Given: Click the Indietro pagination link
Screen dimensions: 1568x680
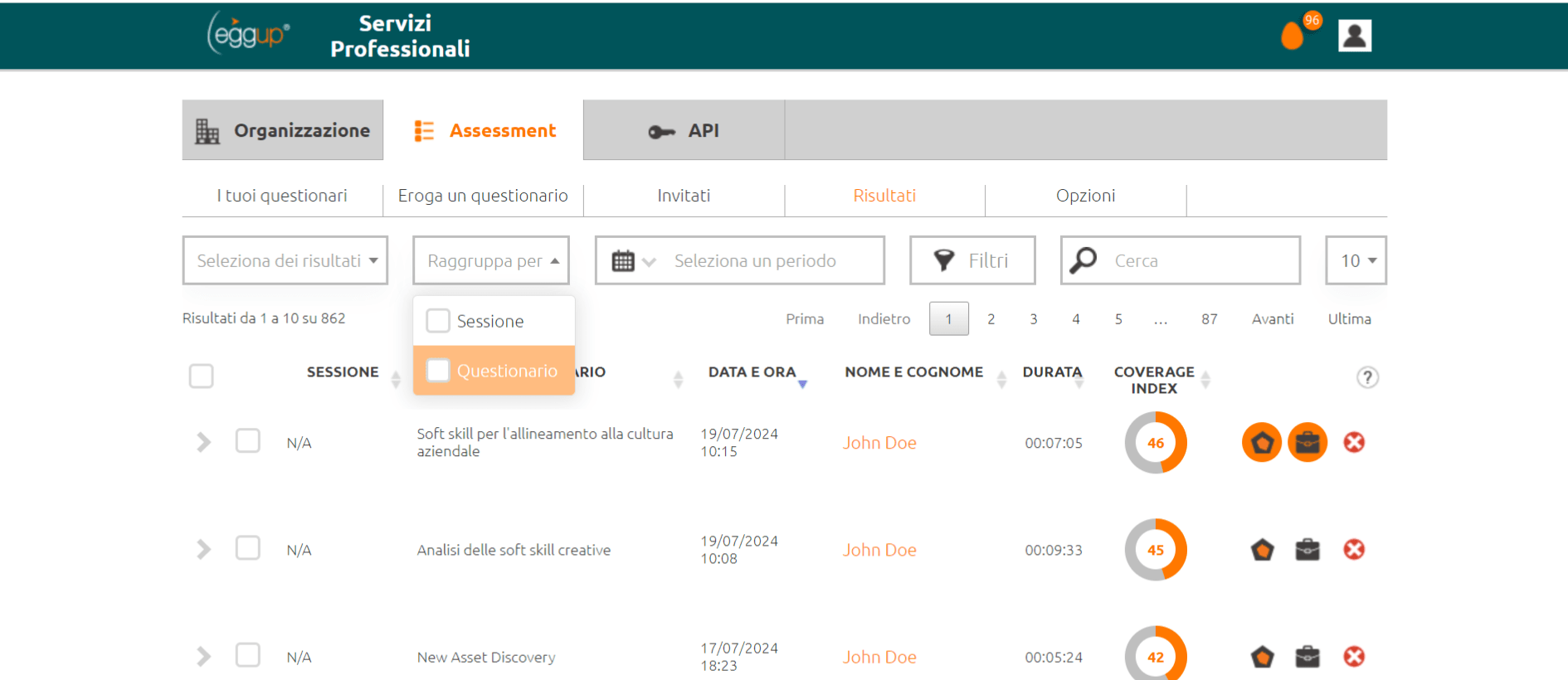Looking at the screenshot, I should [884, 319].
